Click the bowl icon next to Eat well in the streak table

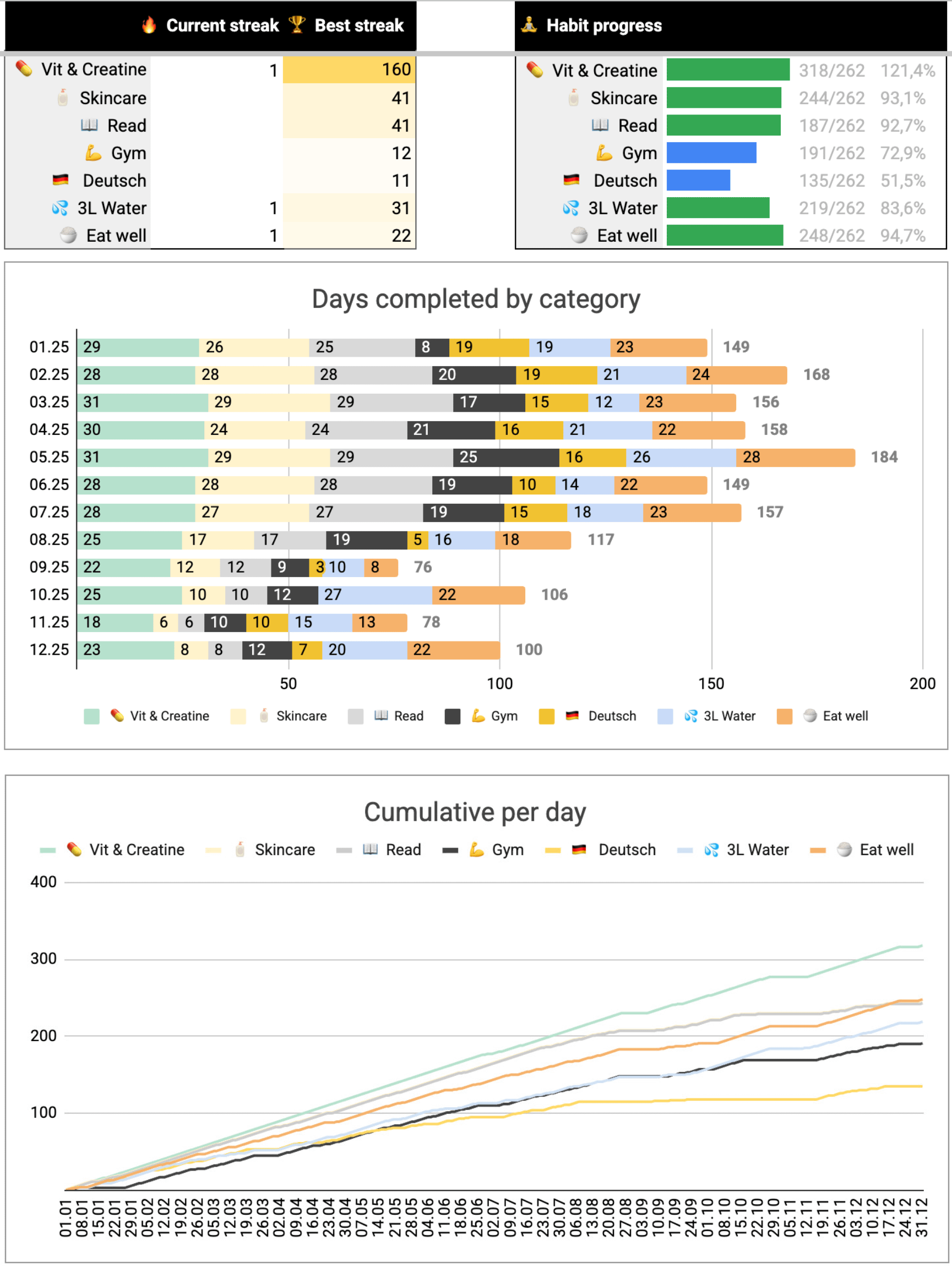tap(68, 235)
